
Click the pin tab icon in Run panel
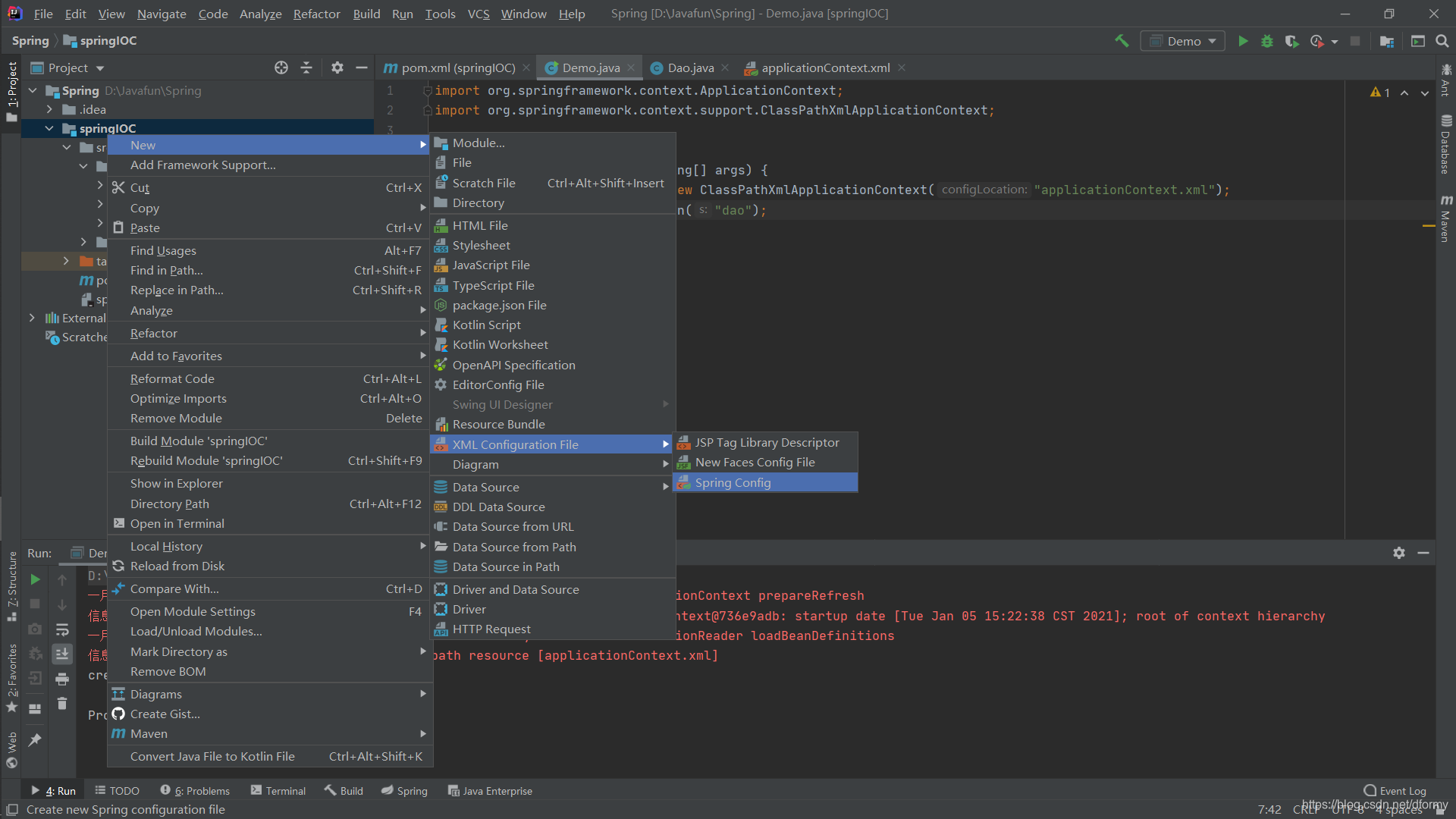coord(35,739)
